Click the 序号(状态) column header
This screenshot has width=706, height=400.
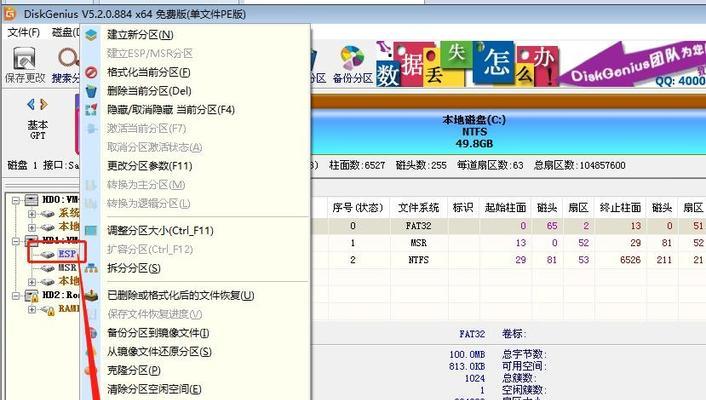pos(358,208)
